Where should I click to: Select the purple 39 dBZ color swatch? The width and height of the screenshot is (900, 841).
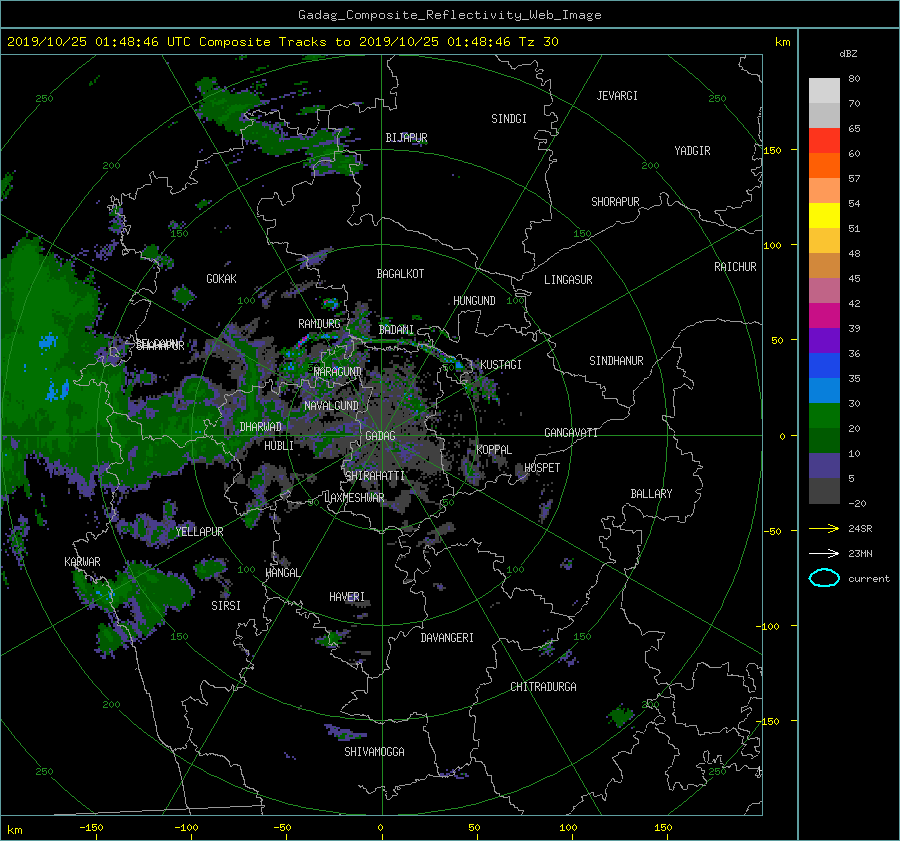click(x=824, y=340)
